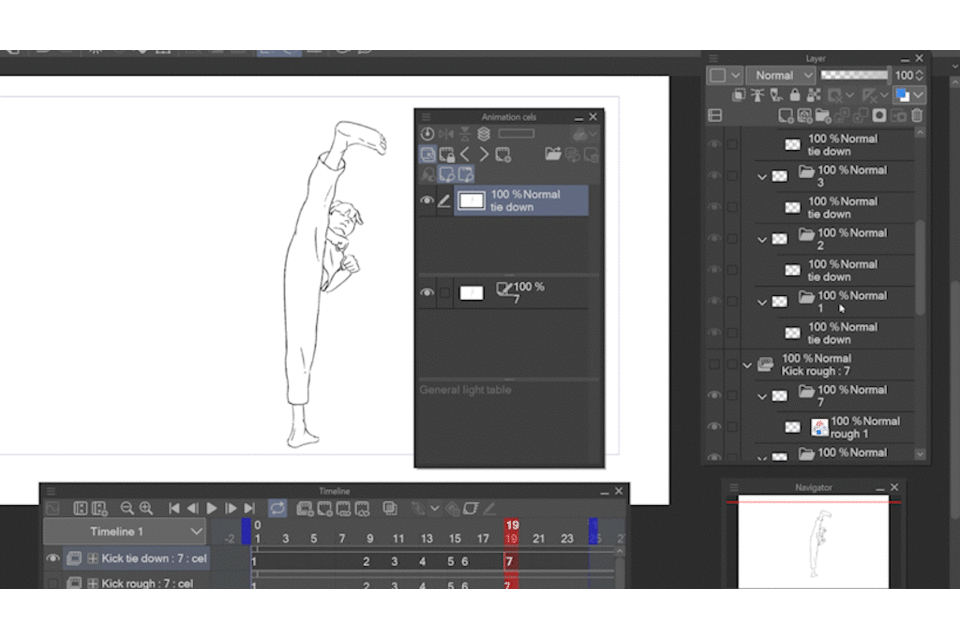Toggle loop playback in Timeline toolbar
The height and width of the screenshot is (639, 960).
(277, 509)
